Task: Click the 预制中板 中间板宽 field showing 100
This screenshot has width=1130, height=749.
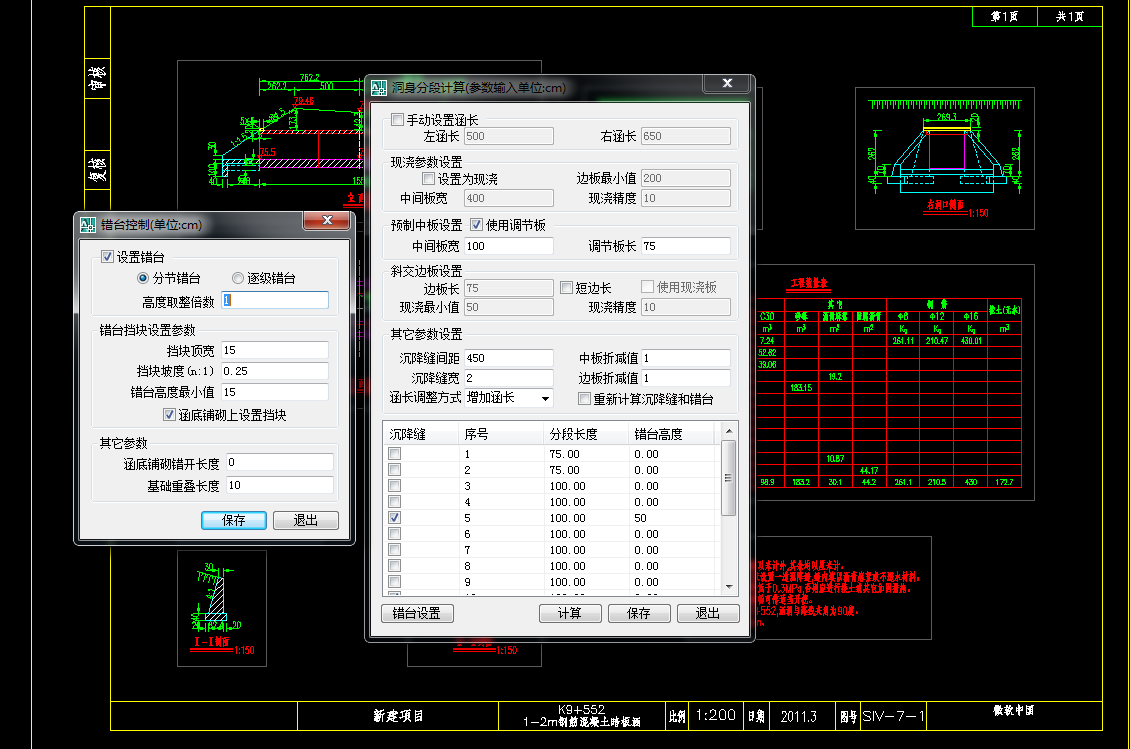Action: click(x=509, y=246)
